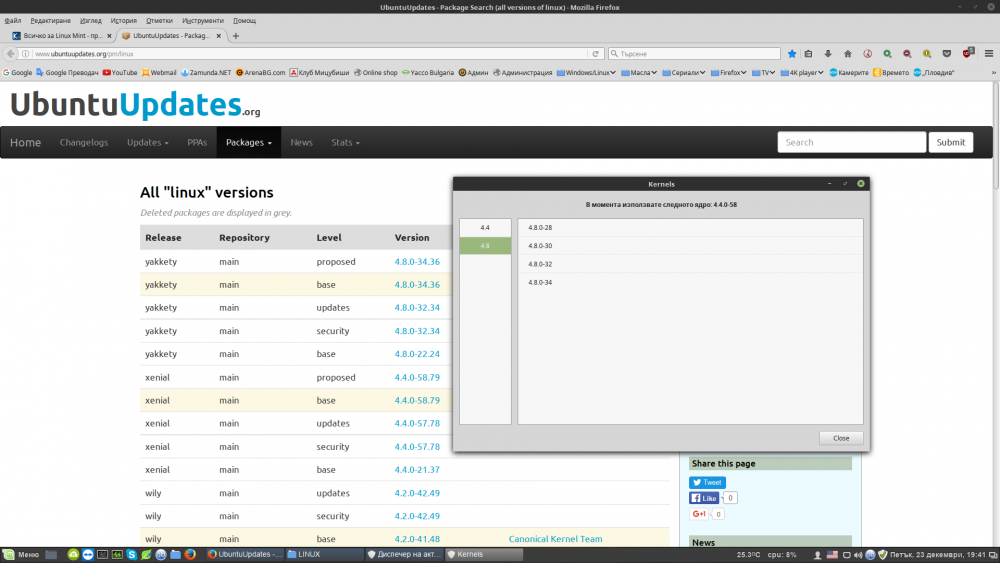
Task: Click the volume speaker tray icon
Action: click(858, 555)
